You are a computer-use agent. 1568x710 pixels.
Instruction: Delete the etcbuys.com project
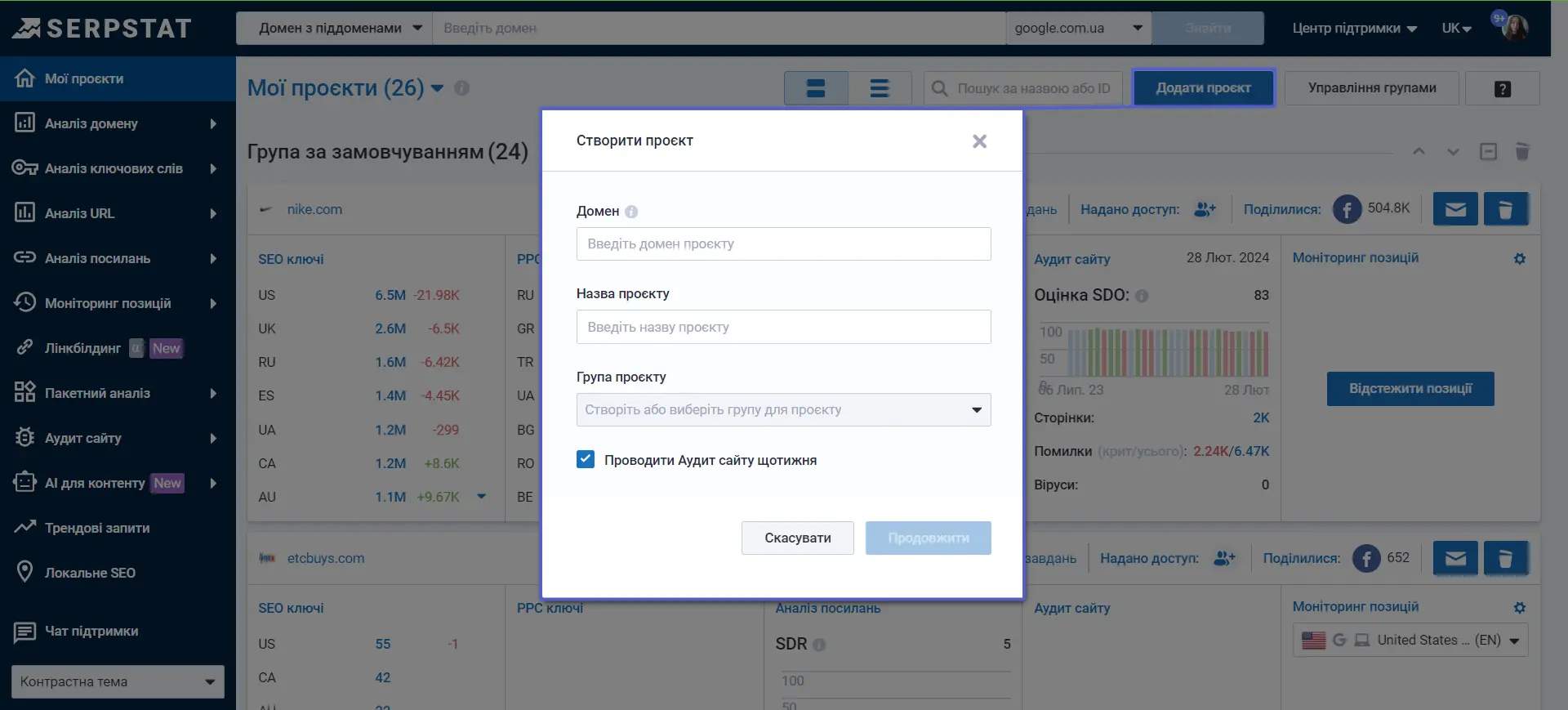point(1506,558)
